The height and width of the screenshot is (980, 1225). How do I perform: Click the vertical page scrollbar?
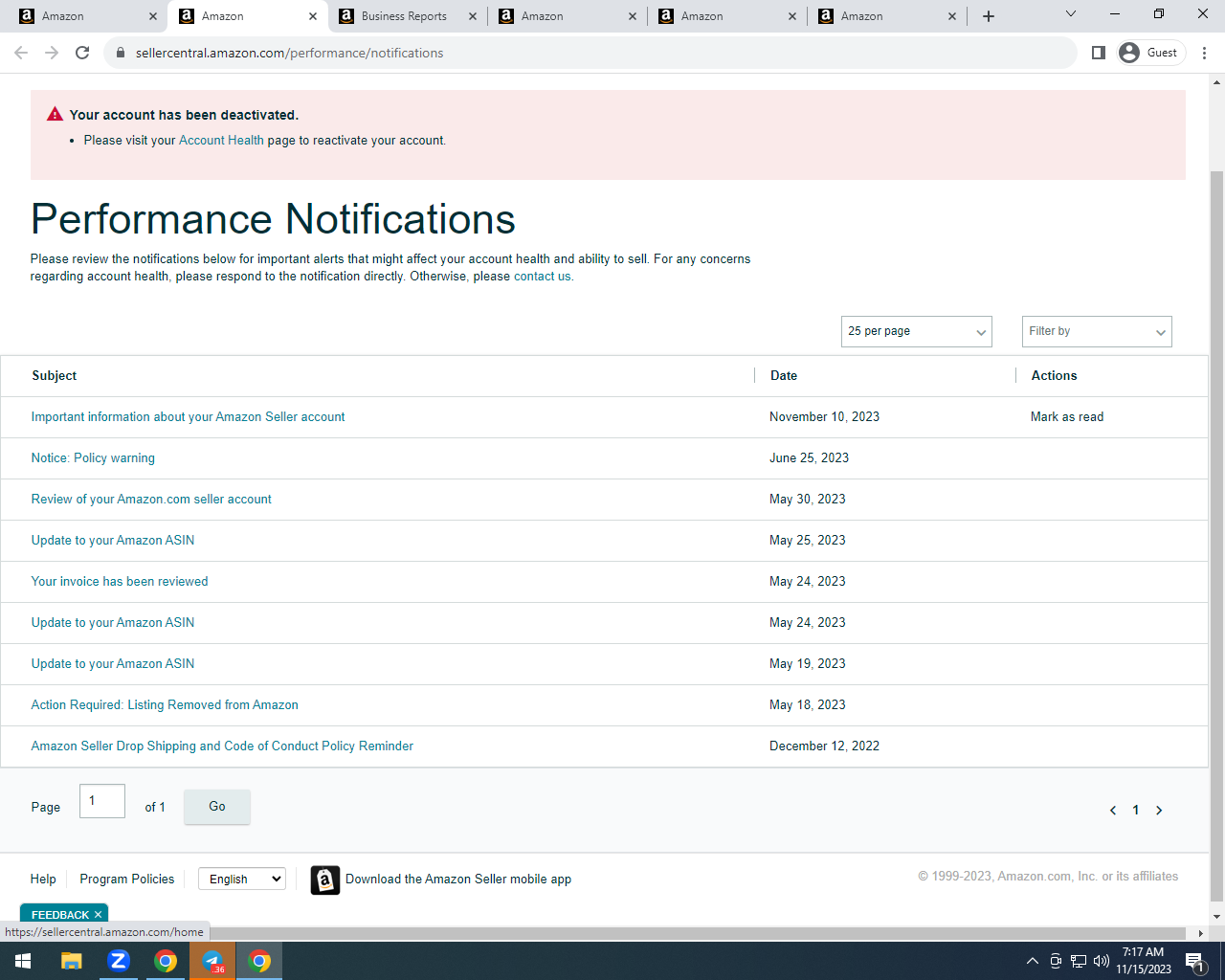(1217, 536)
